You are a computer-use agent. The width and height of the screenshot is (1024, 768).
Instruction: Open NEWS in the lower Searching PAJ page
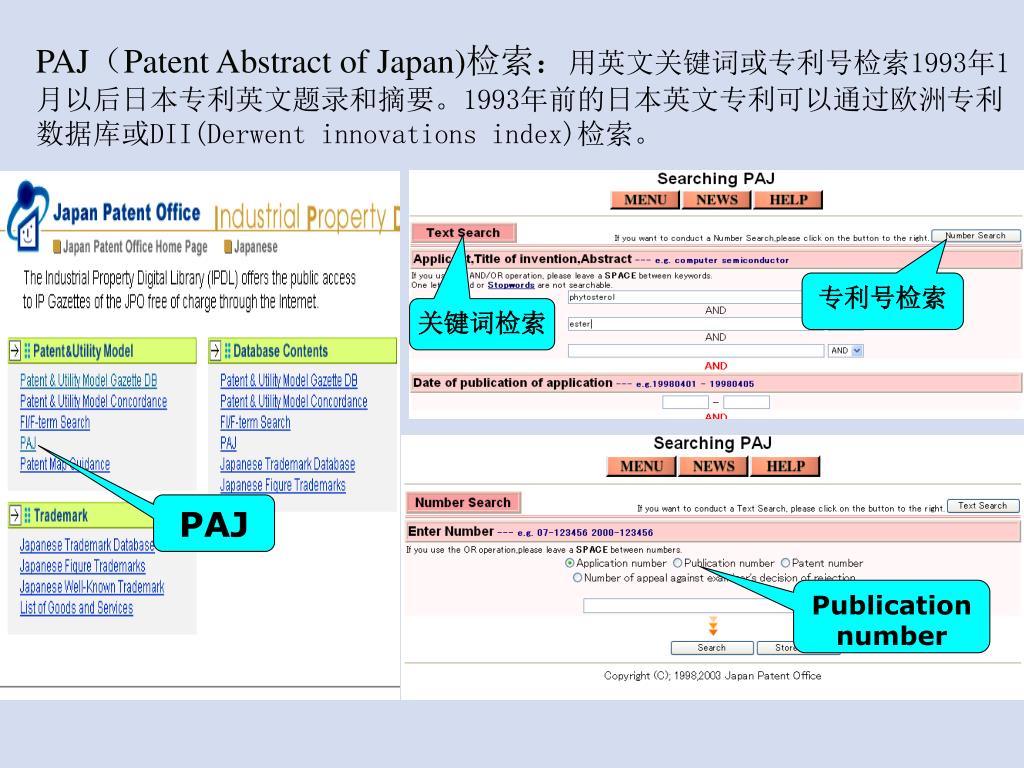click(x=713, y=466)
